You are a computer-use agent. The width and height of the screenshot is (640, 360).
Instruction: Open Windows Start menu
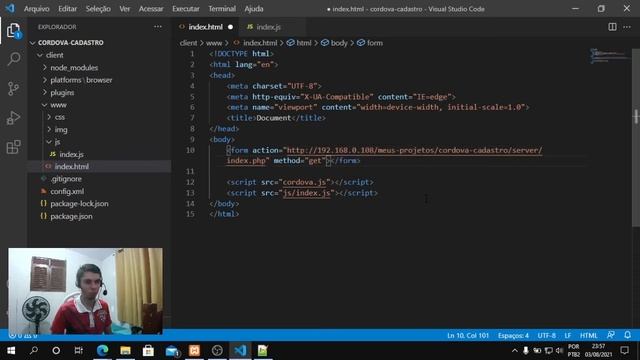(x=11, y=351)
